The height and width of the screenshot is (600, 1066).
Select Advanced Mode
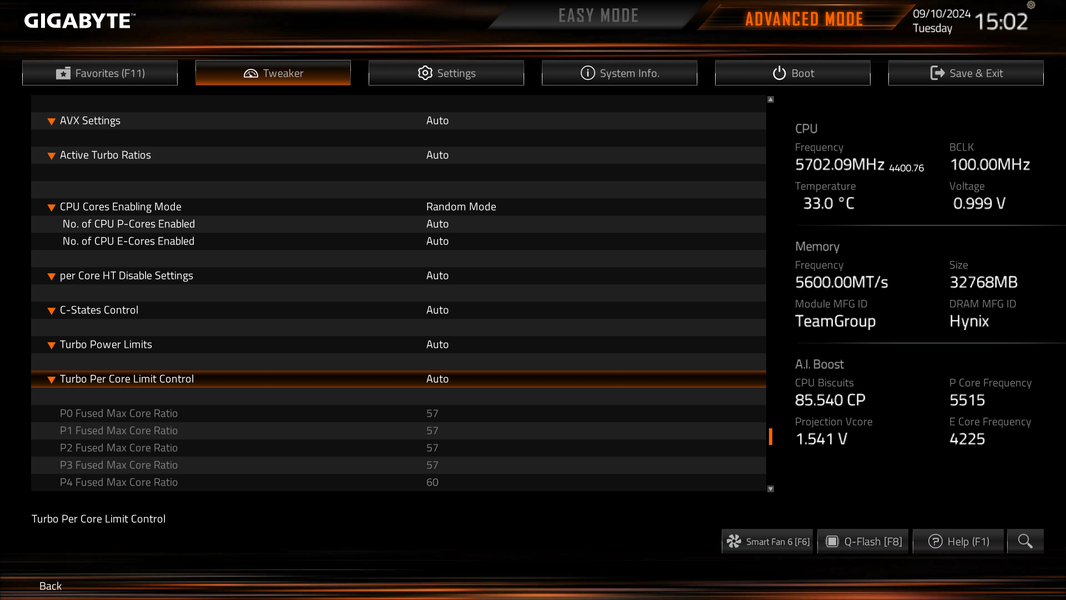(x=804, y=19)
